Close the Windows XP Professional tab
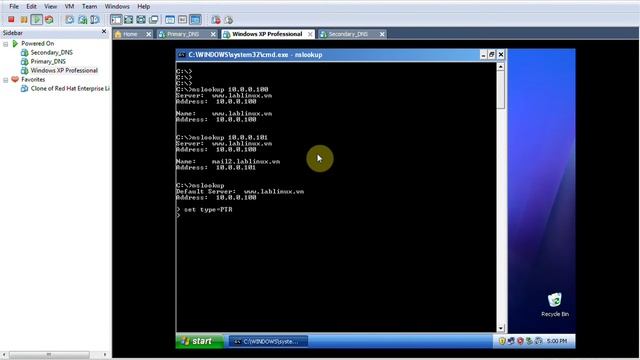 click(310, 34)
